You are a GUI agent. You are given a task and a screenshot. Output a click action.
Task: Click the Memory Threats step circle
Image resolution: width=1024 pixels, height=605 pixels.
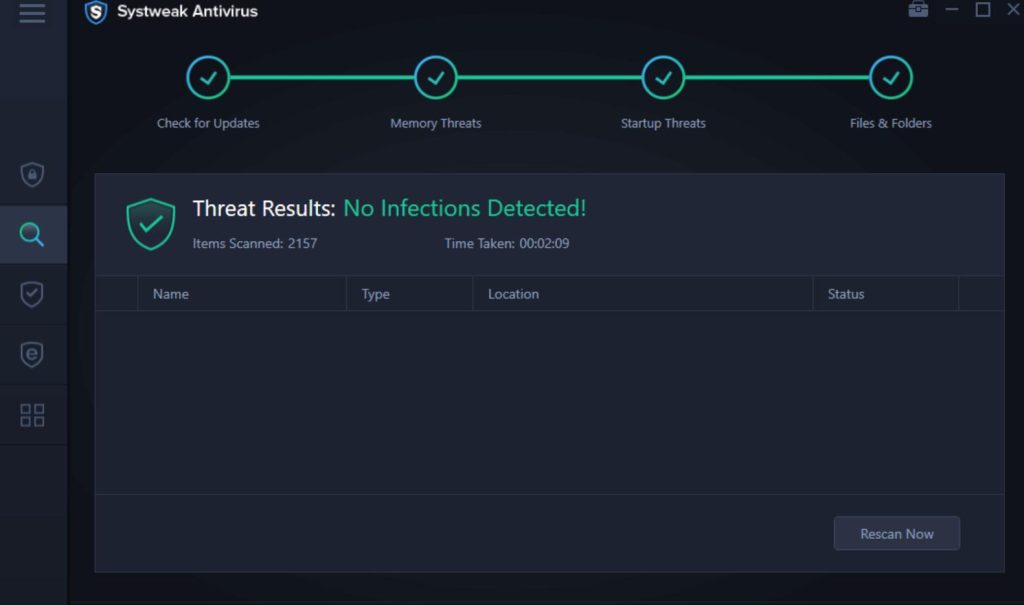coord(436,78)
